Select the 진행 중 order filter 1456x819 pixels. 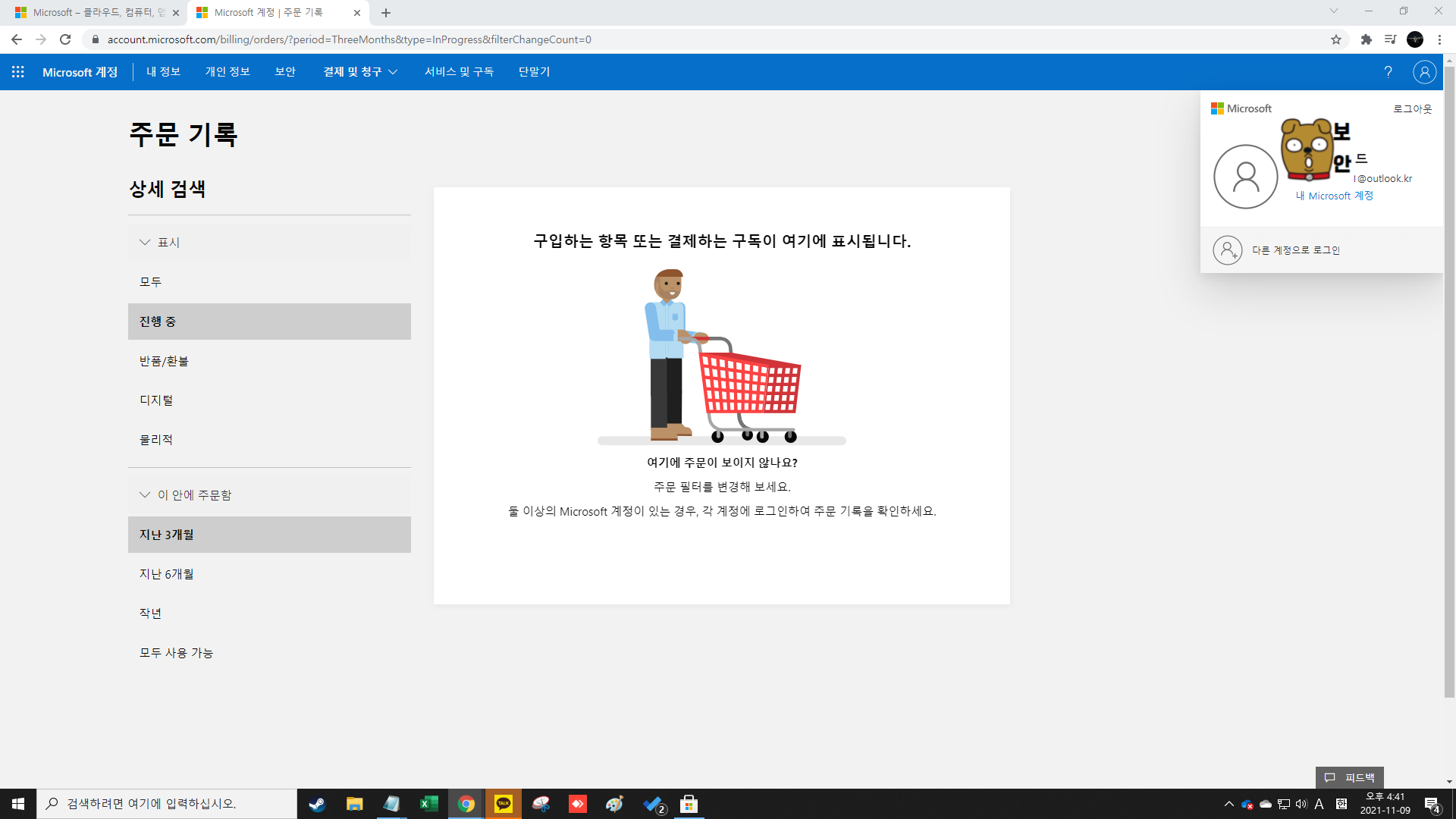(269, 322)
